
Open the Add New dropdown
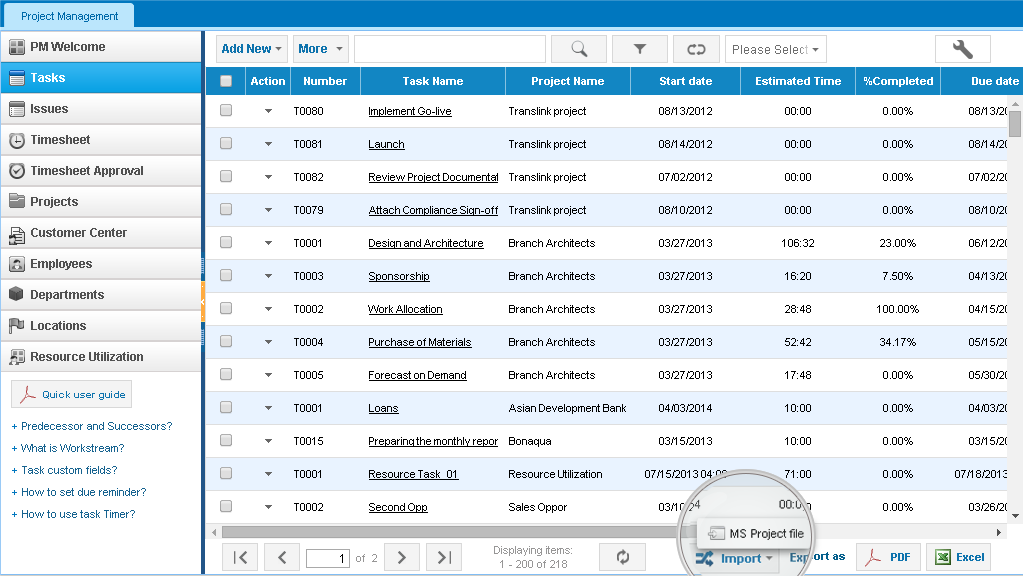point(252,49)
